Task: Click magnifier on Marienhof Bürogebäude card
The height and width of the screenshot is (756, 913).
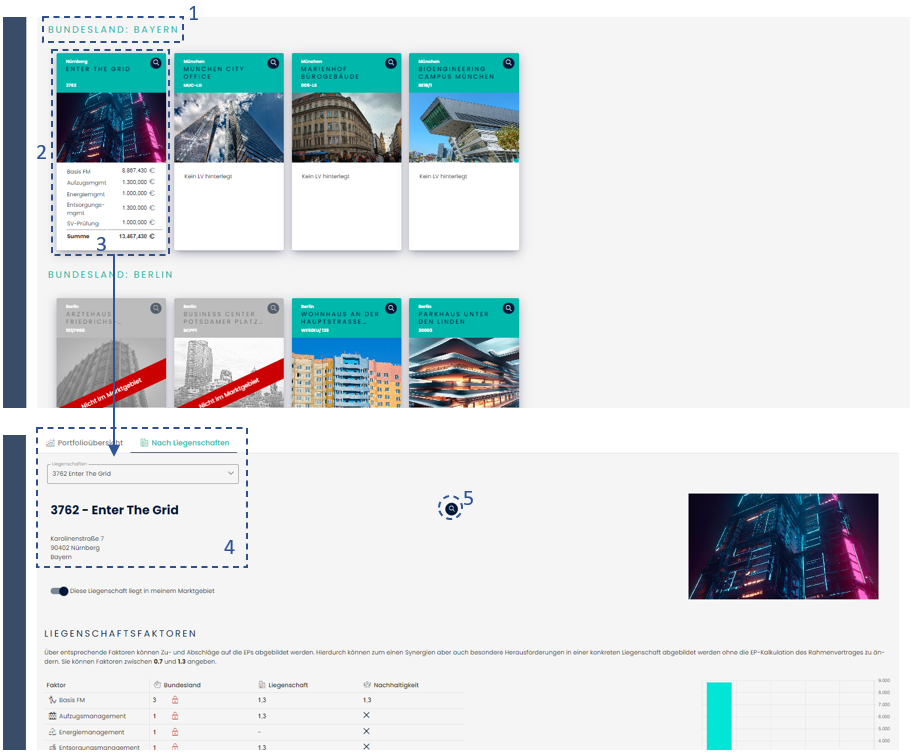Action: tap(391, 63)
